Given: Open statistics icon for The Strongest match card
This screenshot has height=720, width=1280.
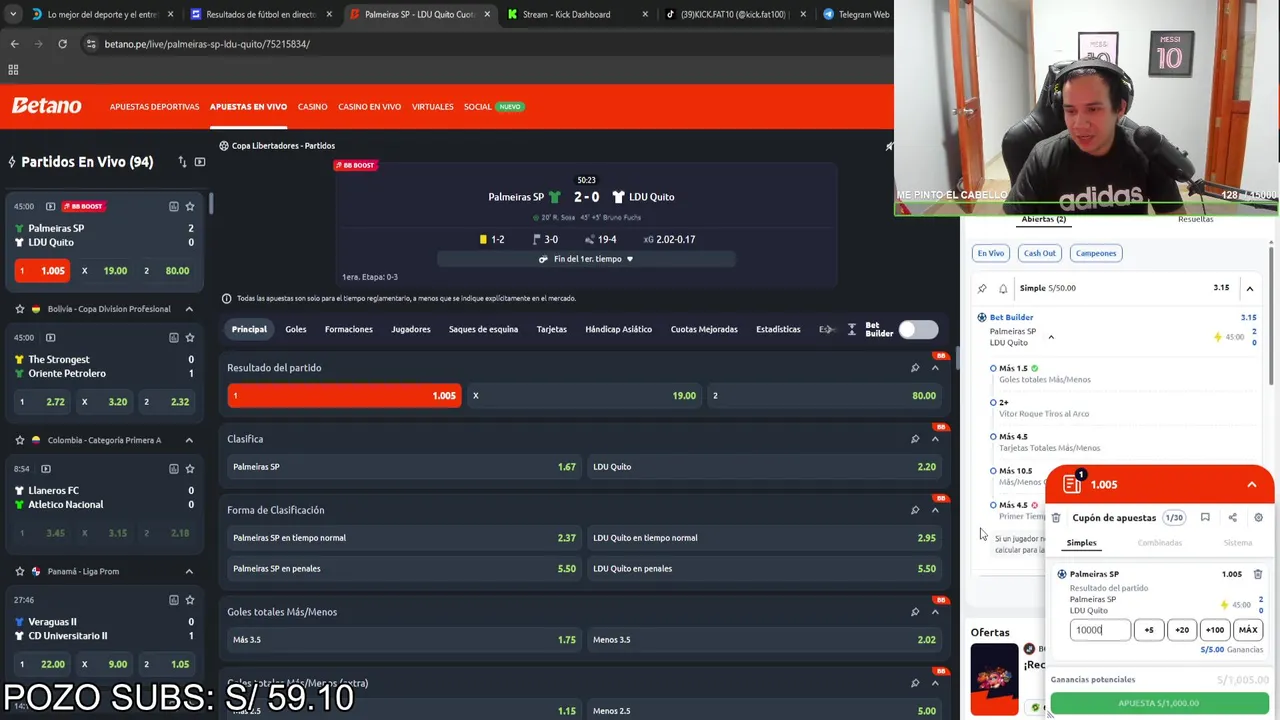Looking at the screenshot, I should click(173, 337).
